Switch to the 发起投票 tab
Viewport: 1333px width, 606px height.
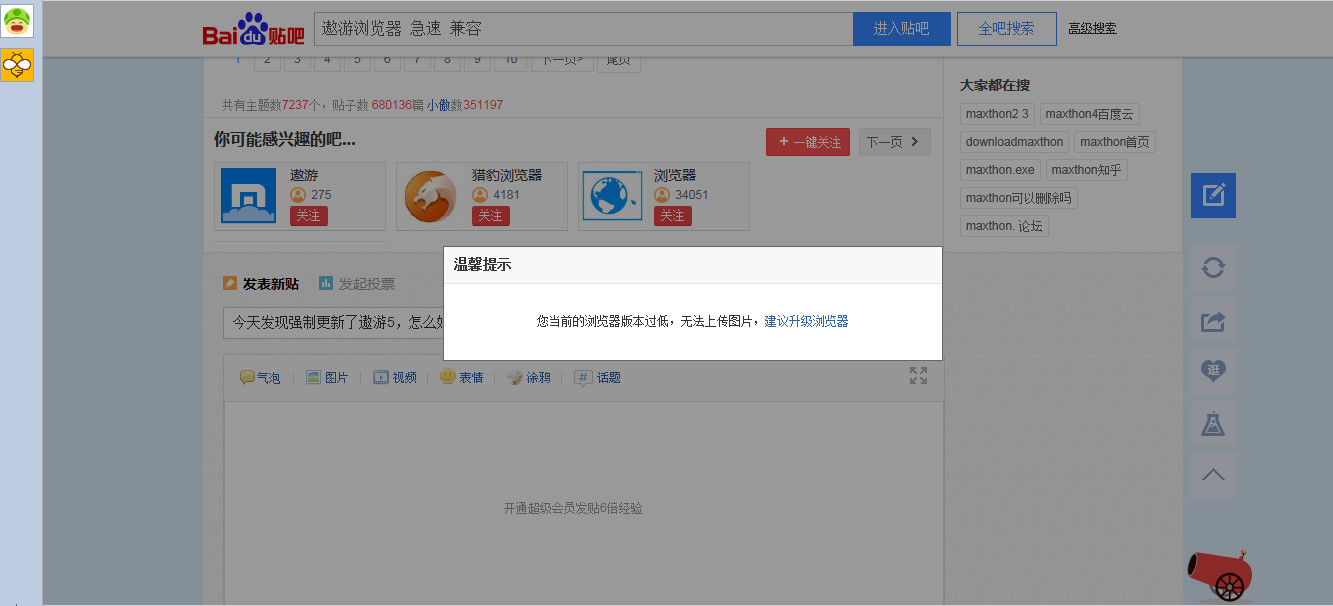pyautogui.click(x=357, y=284)
